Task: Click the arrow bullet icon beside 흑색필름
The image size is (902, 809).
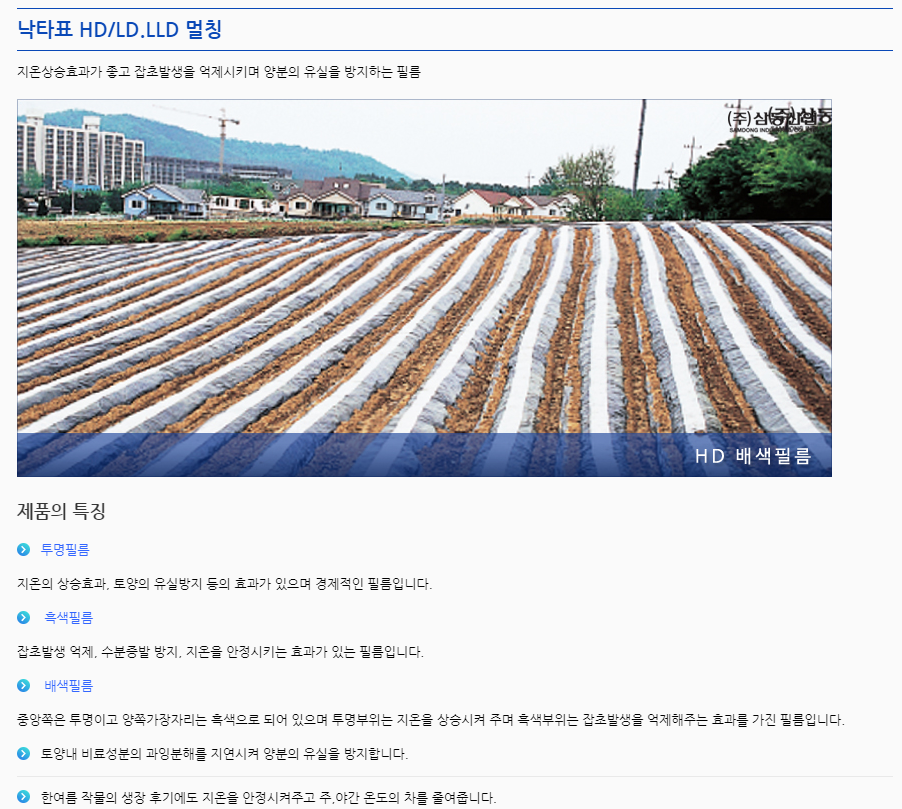Action: [x=24, y=617]
